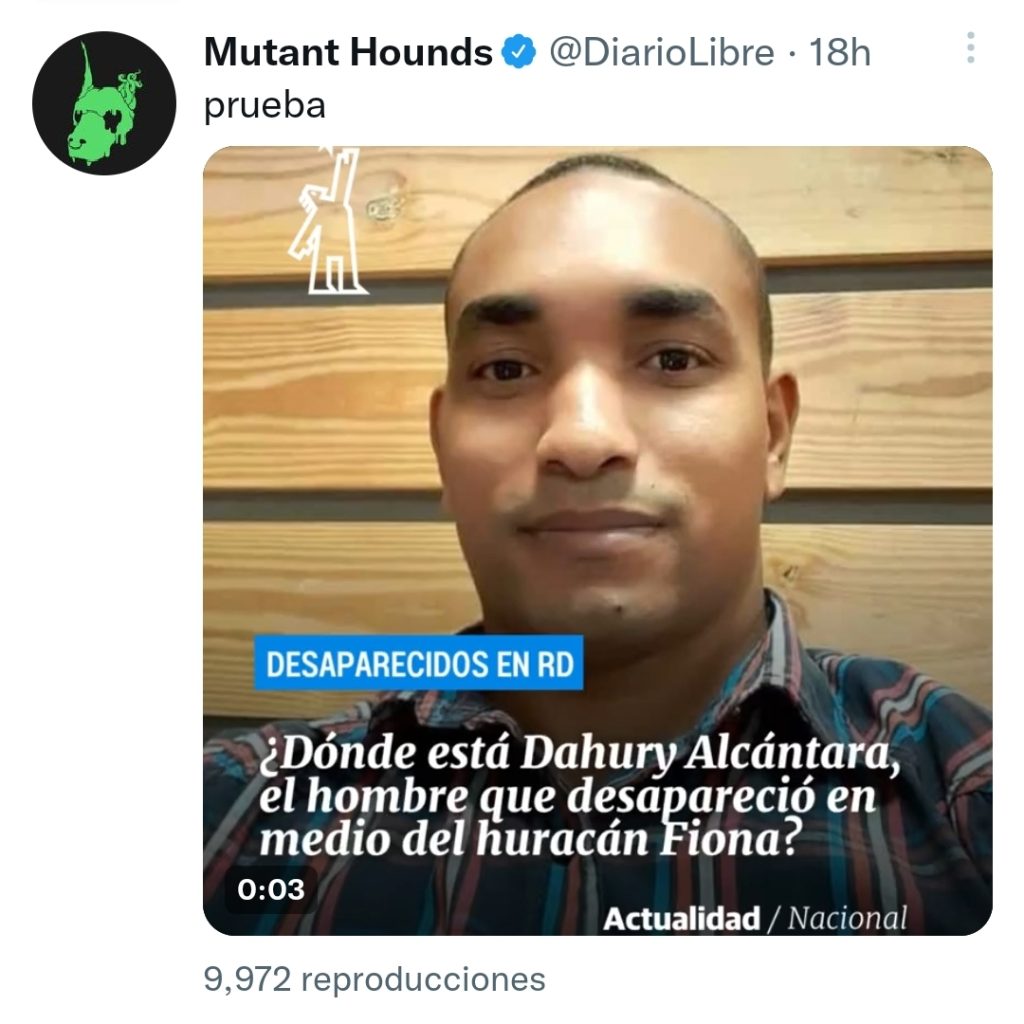Open the green hound profile avatar

(x=104, y=103)
